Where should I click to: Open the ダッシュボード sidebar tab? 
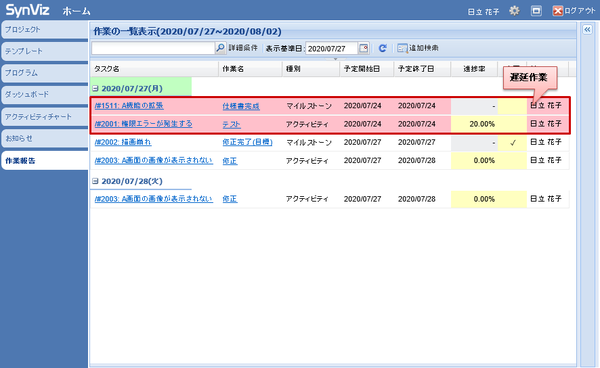click(x=44, y=94)
